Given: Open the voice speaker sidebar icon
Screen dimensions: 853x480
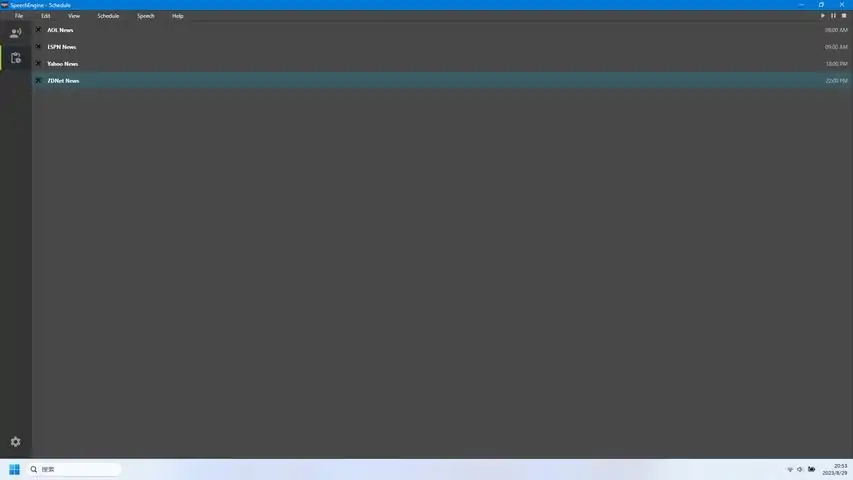Looking at the screenshot, I should (x=15, y=33).
